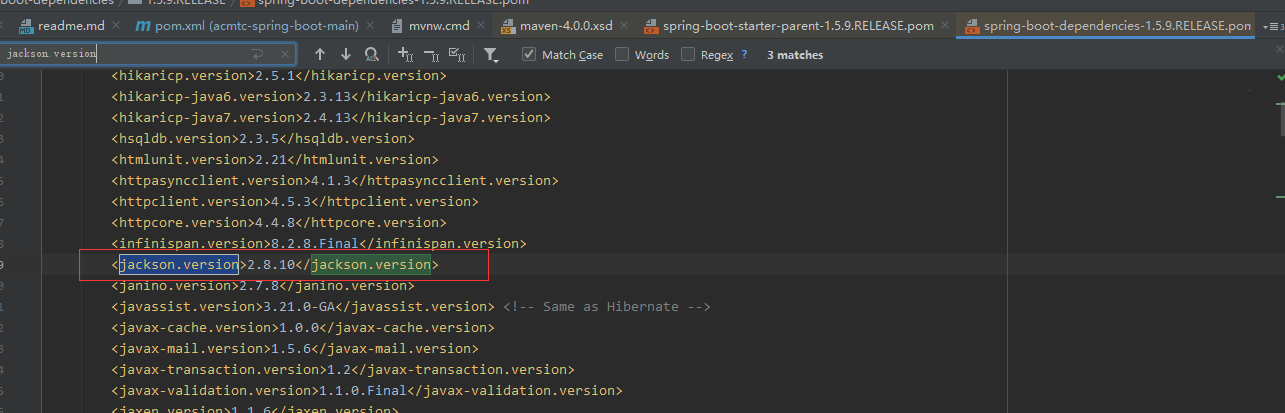Click the new line icon in search field
Image resolution: width=1285 pixels, height=413 pixels.
tap(257, 54)
